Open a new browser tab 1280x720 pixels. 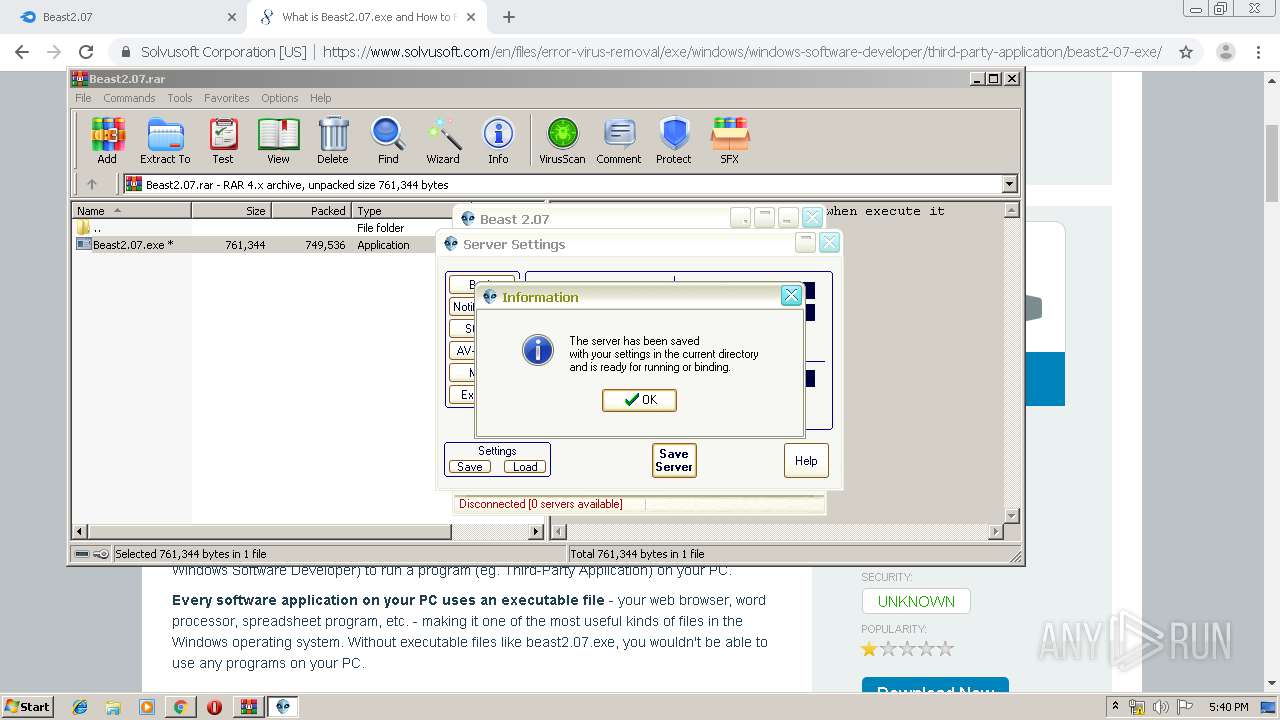pos(509,17)
